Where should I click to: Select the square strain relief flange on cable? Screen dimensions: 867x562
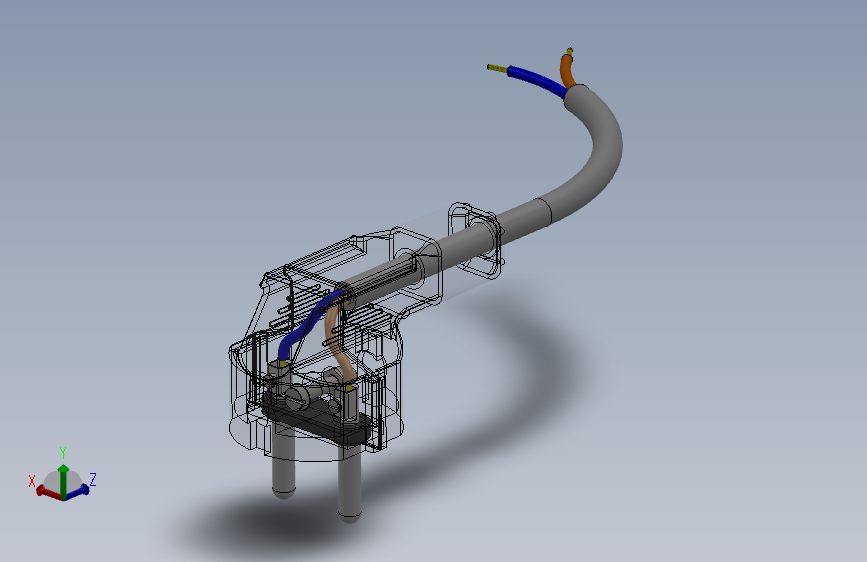pos(476,241)
